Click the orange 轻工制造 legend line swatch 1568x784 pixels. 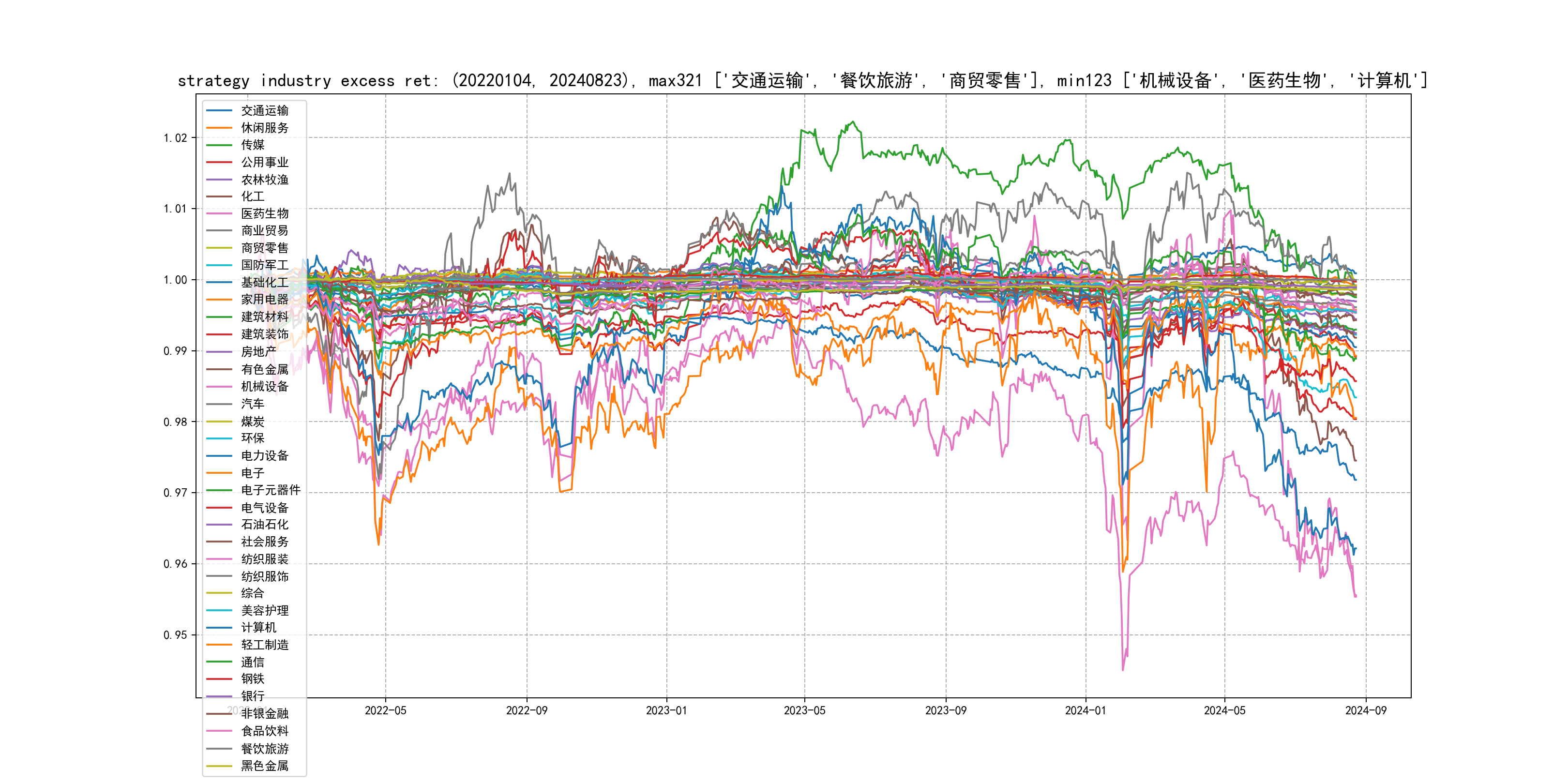pyautogui.click(x=219, y=645)
